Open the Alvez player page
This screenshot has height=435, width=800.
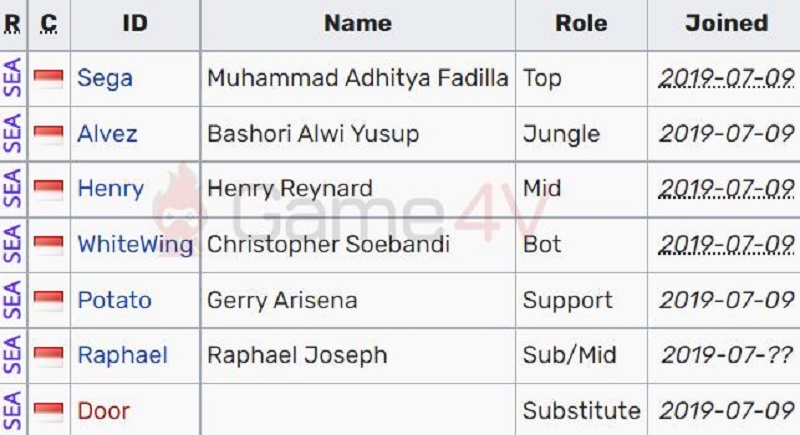point(107,134)
